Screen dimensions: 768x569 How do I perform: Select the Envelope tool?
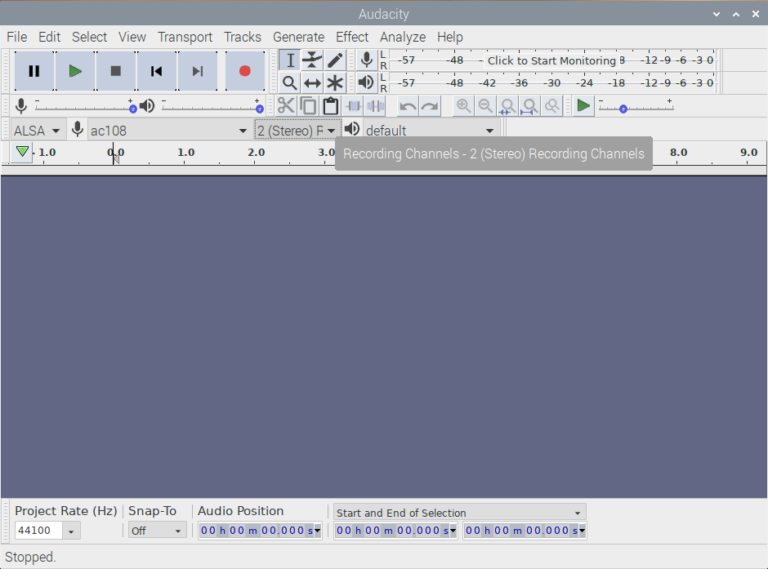312,60
